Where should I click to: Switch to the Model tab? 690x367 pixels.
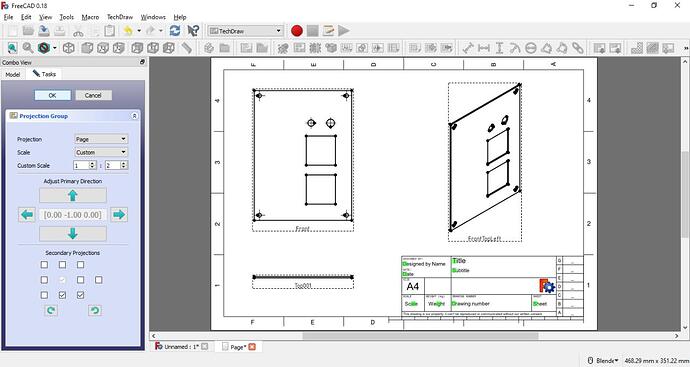pyautogui.click(x=13, y=74)
